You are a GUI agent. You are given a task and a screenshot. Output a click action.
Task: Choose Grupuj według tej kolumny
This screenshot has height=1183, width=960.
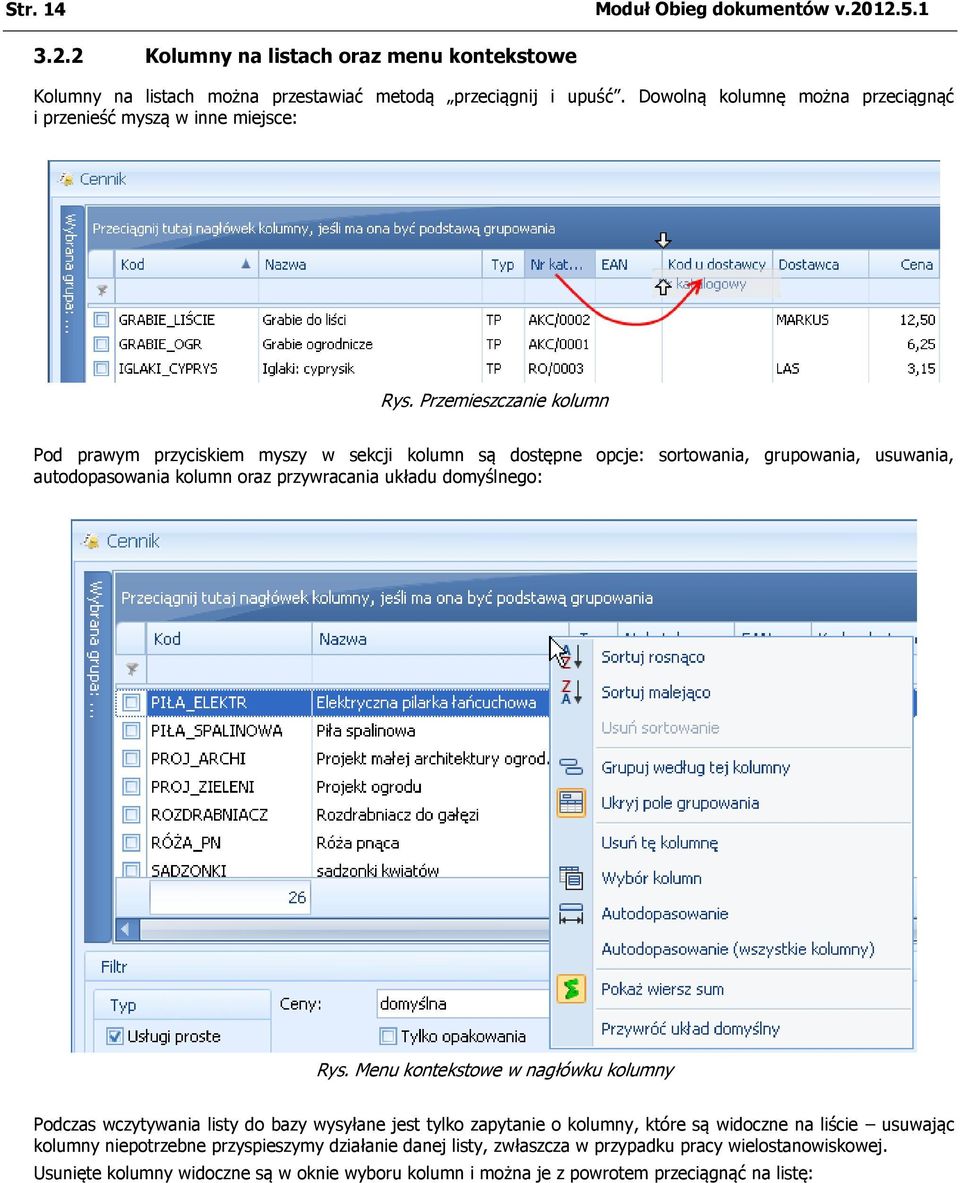[x=696, y=767]
